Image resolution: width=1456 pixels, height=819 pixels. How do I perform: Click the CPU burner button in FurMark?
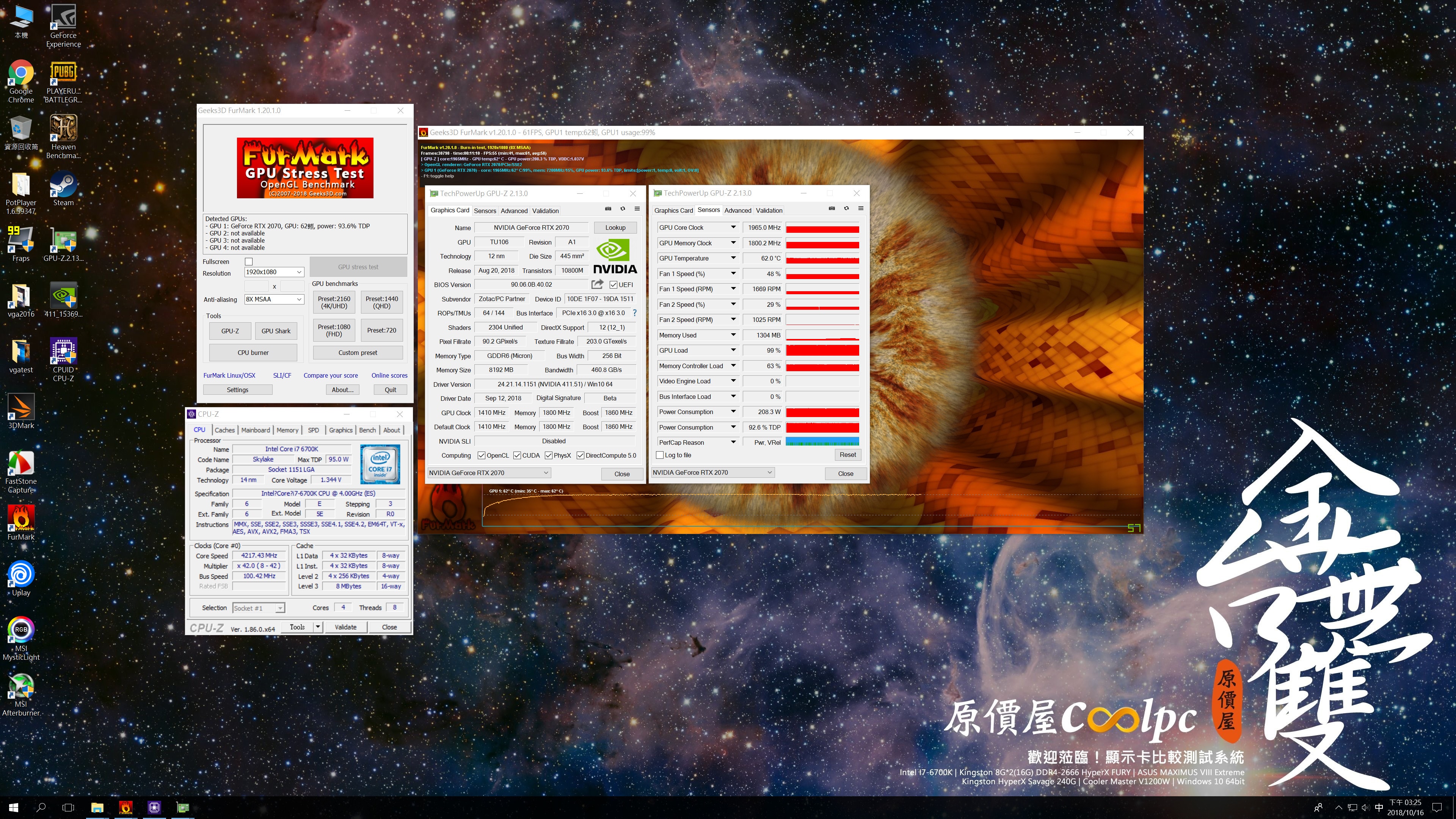253,353
